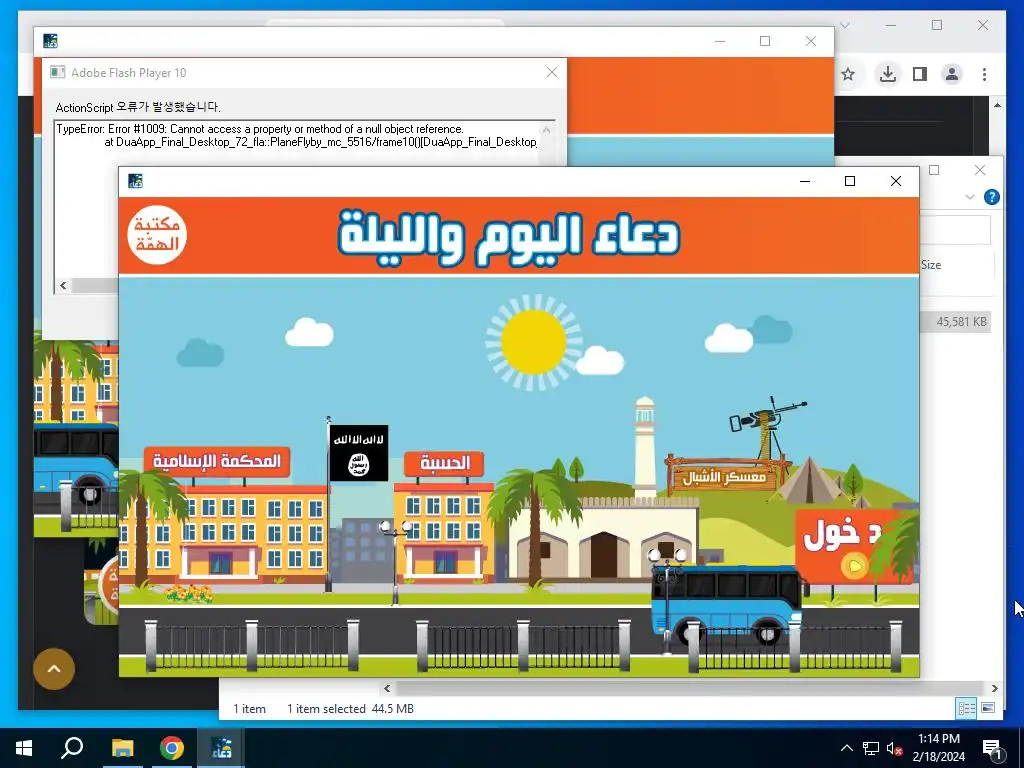Click Explorer horizontal scrollbar right arrow
Screen dimensions: 1024x768
(994, 688)
